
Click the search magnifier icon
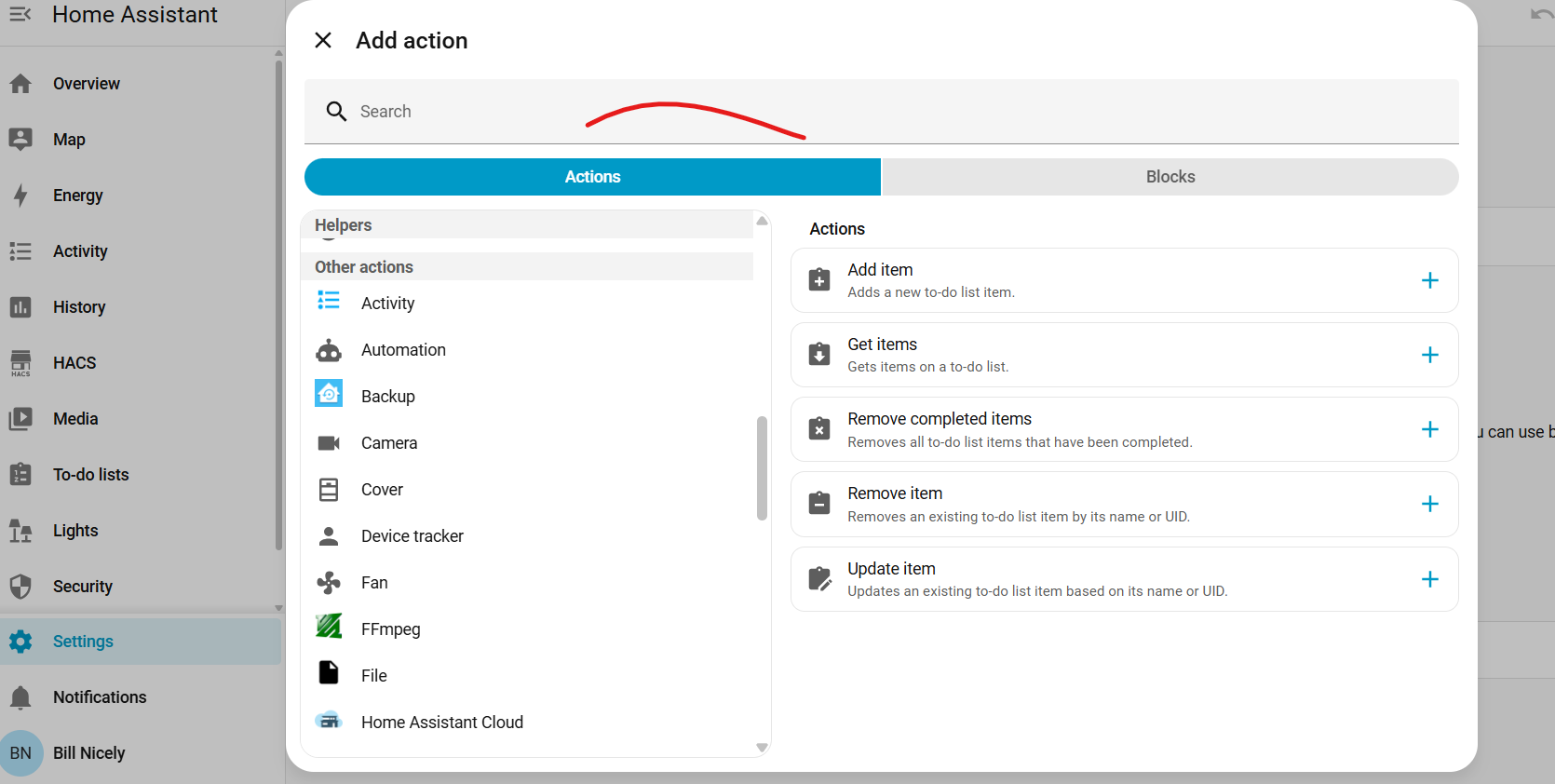click(336, 112)
